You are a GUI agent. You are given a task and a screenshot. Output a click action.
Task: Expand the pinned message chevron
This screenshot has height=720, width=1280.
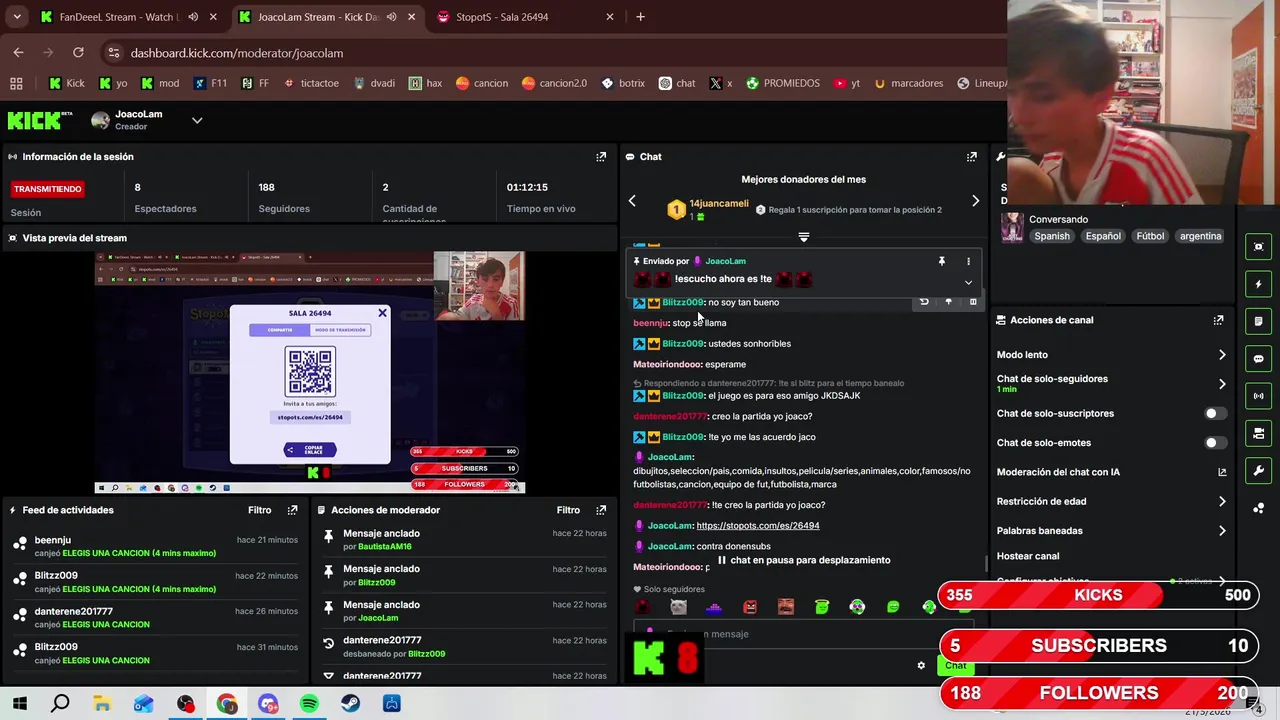pos(968,283)
